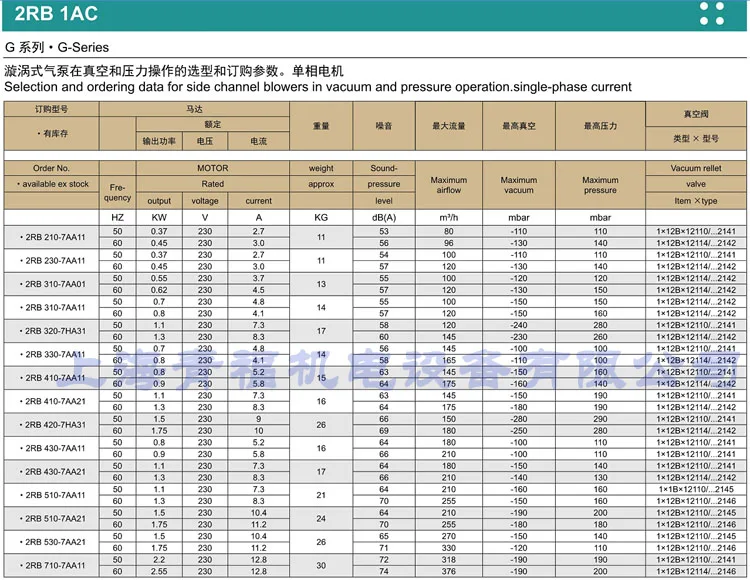Viewport: 750px width, 580px height.
Task: Click the Chinese header "噪音"
Action: click(384, 126)
